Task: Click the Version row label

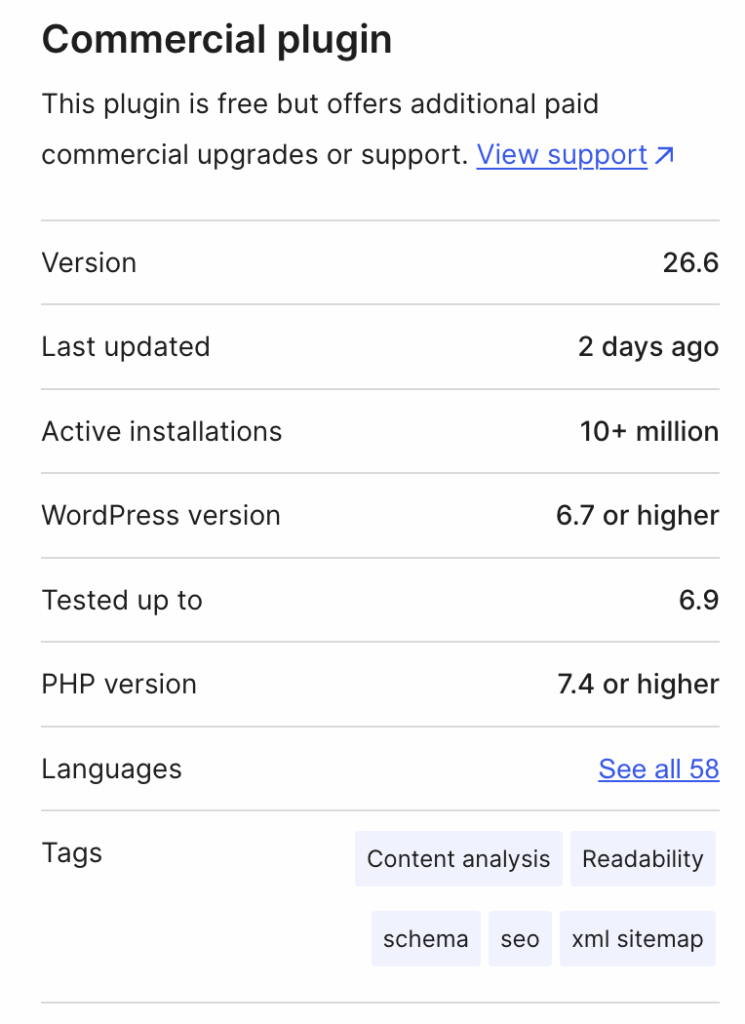Action: [89, 263]
